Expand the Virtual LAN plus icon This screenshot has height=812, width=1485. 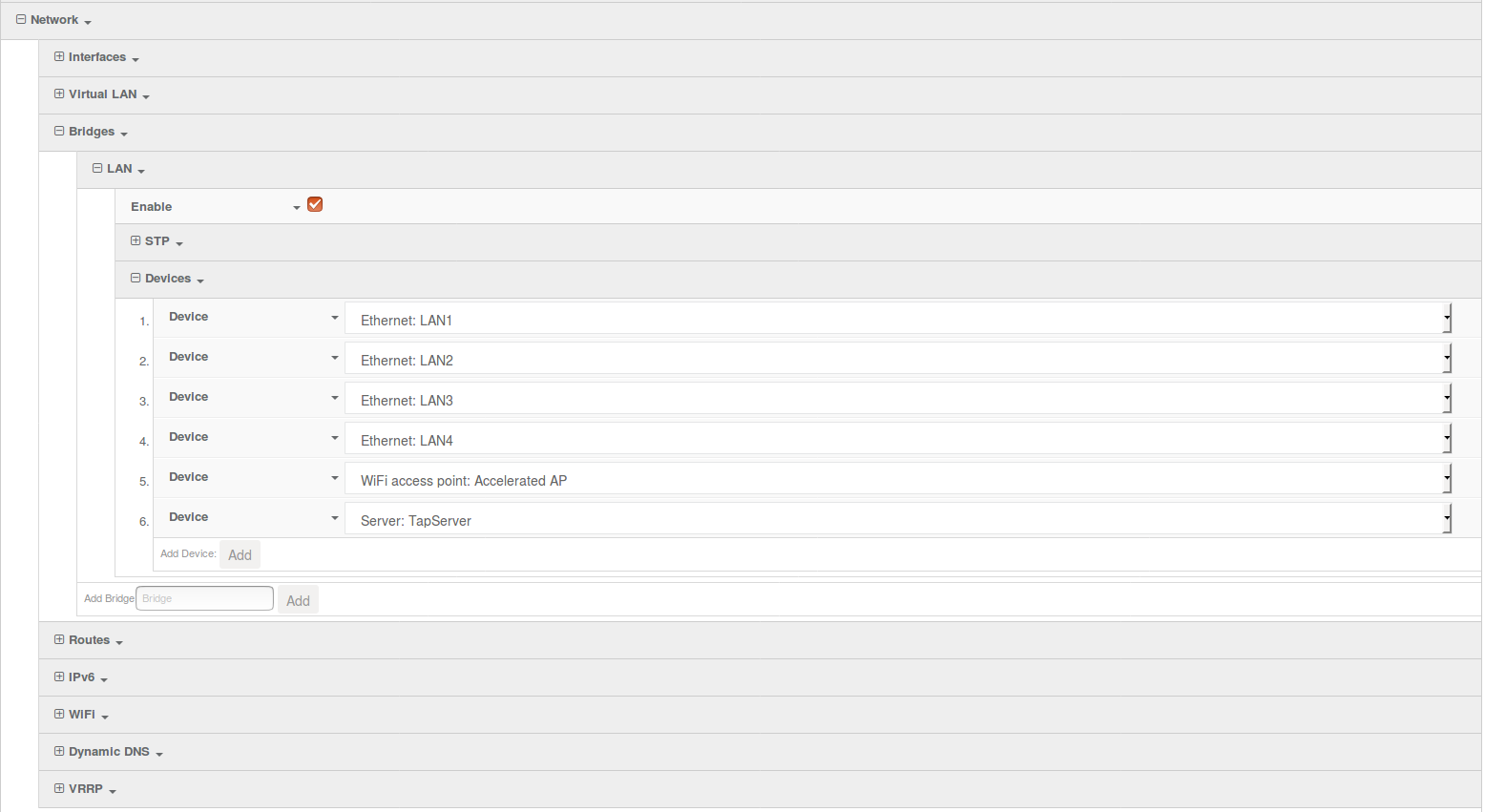click(x=59, y=94)
